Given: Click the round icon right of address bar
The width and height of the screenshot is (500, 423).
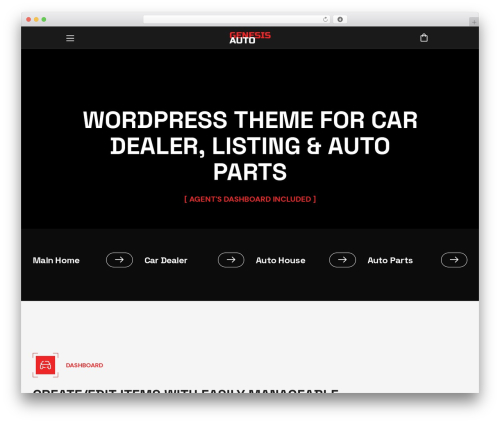Looking at the screenshot, I should pyautogui.click(x=340, y=19).
